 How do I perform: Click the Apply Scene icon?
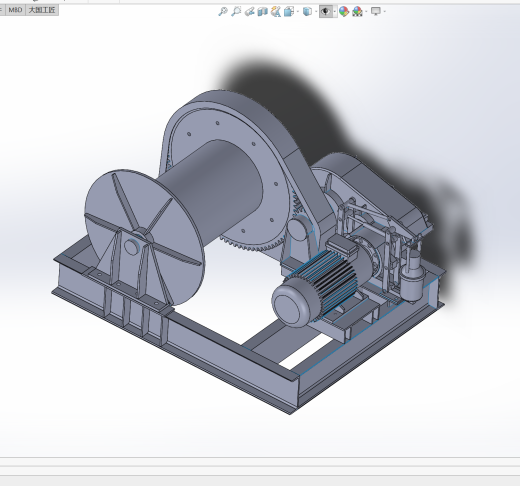pos(357,12)
